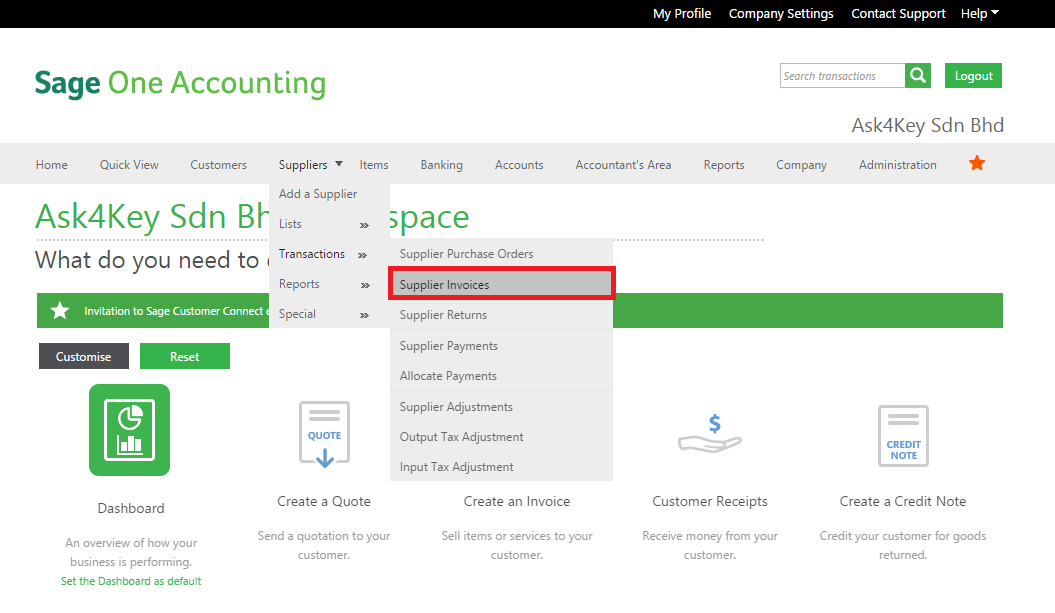Viewport: 1055px width, 613px height.
Task: Click Invitation to Sage Customer Connect
Action: [174, 311]
